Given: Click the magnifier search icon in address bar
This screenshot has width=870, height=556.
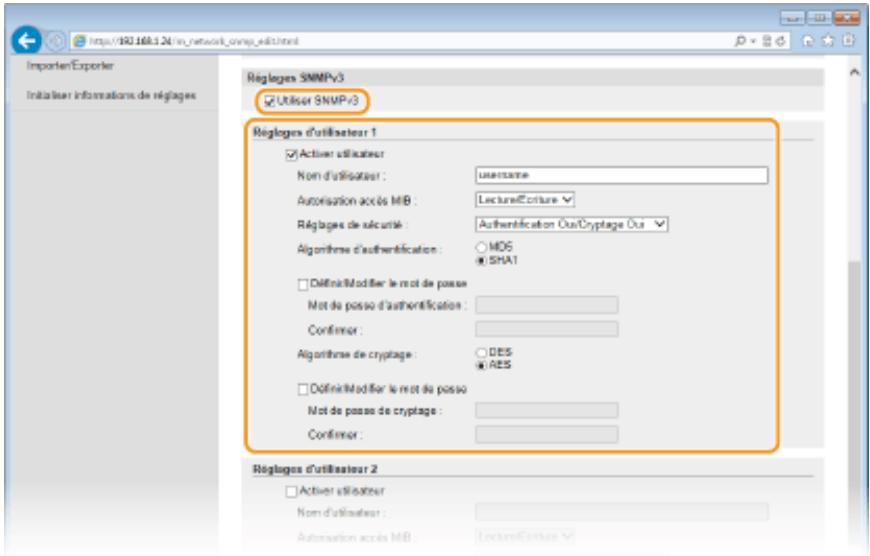Looking at the screenshot, I should [x=740, y=41].
